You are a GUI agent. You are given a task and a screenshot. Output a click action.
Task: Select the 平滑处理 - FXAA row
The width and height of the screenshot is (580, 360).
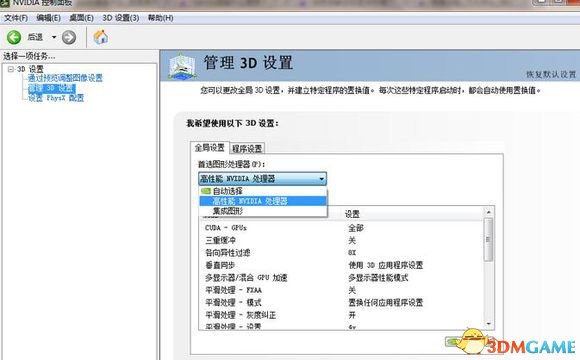341,290
